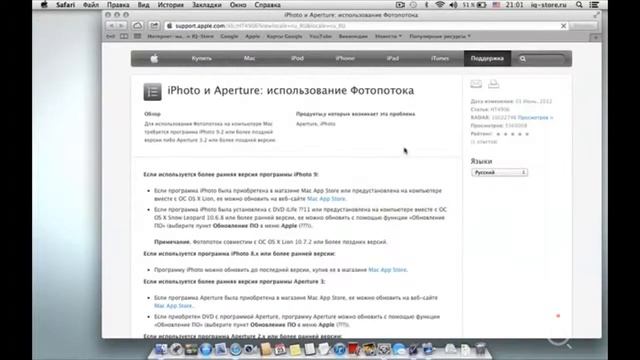This screenshot has width=640, height=360.
Task: Open Notification Center list icon
Action: 594,5
